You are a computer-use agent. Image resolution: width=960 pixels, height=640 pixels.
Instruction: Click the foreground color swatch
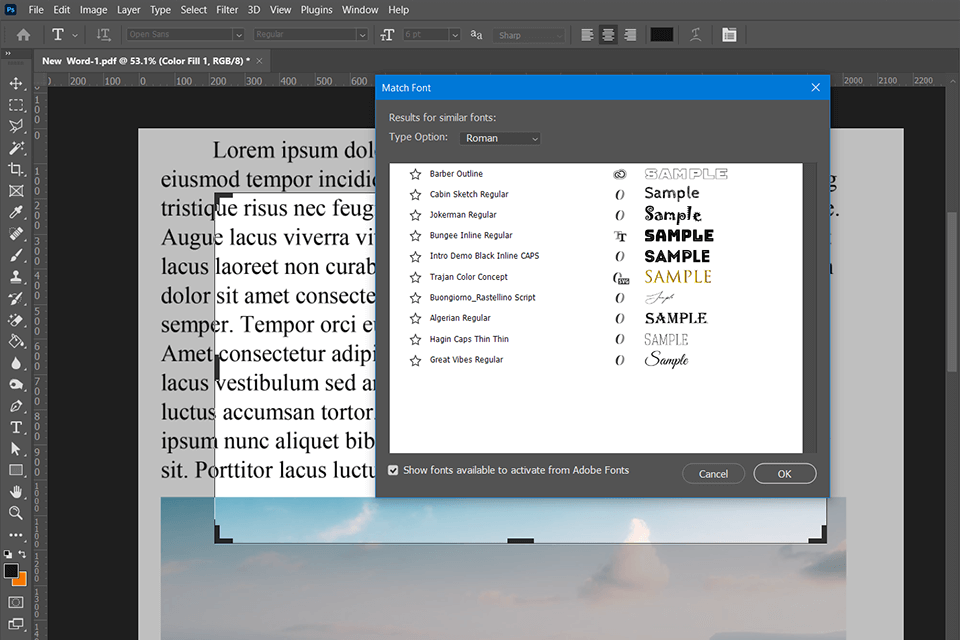[10, 570]
